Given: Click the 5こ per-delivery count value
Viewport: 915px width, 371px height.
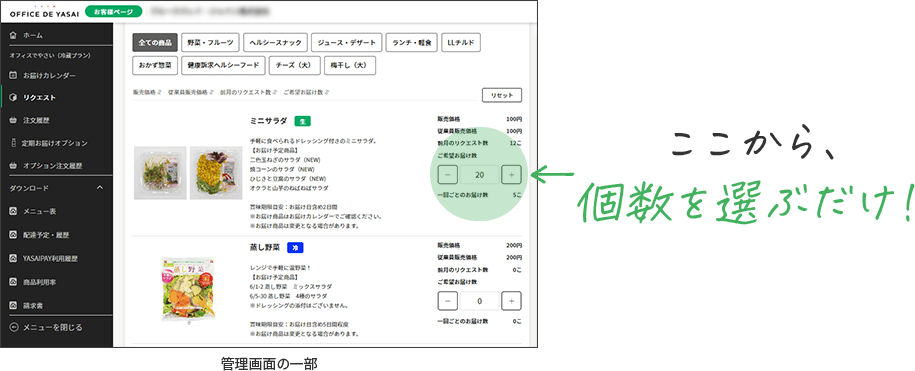Looking at the screenshot, I should coord(518,195).
